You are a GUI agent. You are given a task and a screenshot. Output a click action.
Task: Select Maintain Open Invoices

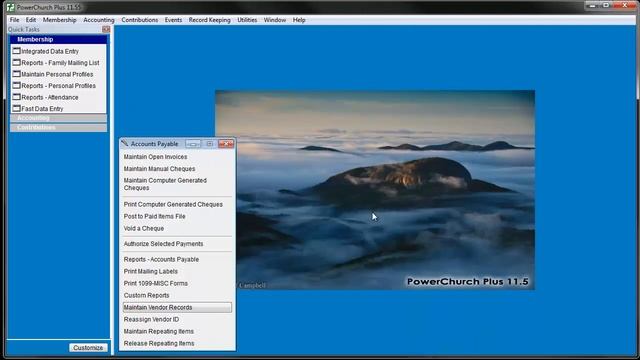156,157
